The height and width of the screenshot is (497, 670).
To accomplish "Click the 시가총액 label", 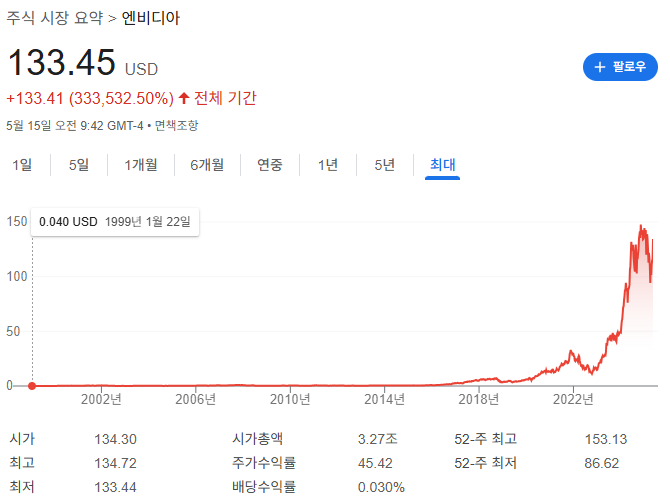I will 257,438.
